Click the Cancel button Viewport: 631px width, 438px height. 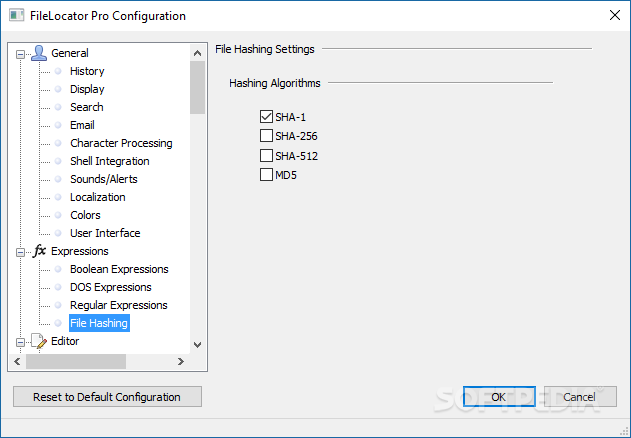tap(580, 397)
